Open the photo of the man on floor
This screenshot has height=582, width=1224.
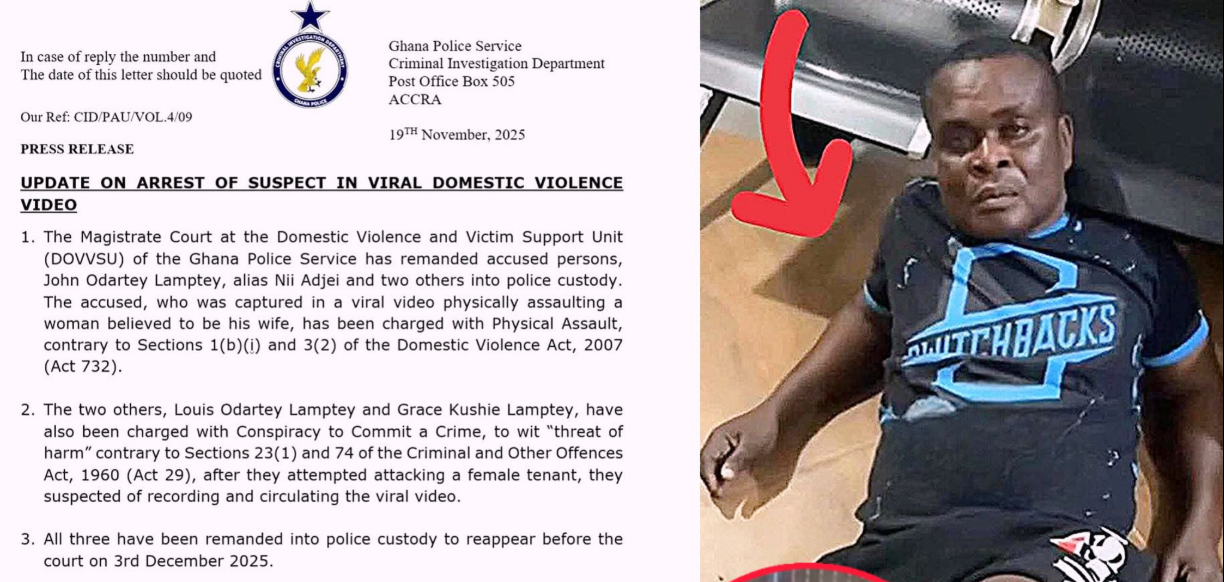[x=962, y=291]
